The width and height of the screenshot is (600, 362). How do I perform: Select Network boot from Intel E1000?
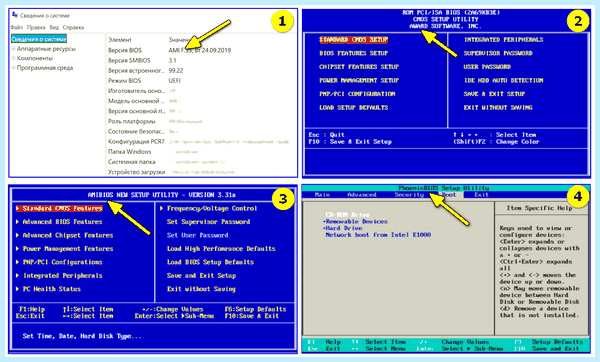(378, 235)
